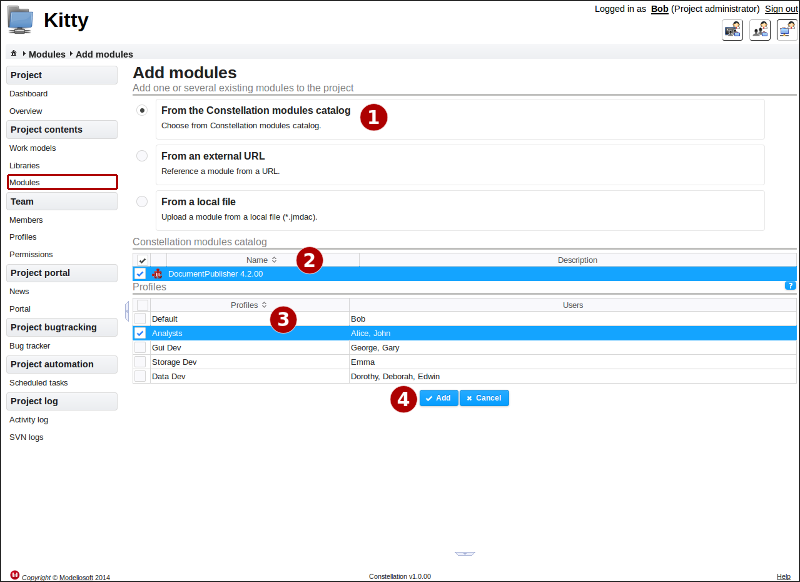Screen dimensions: 800x582
Task: Click the Add button
Action: [439, 398]
